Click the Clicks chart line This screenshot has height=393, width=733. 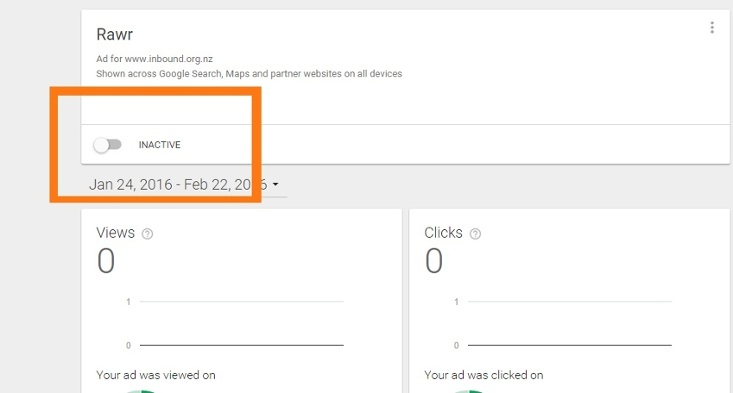pyautogui.click(x=569, y=345)
